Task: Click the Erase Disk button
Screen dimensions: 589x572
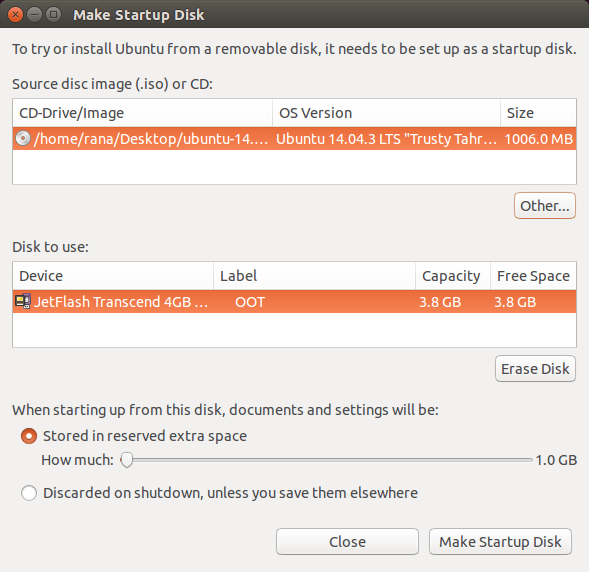Action: [535, 368]
